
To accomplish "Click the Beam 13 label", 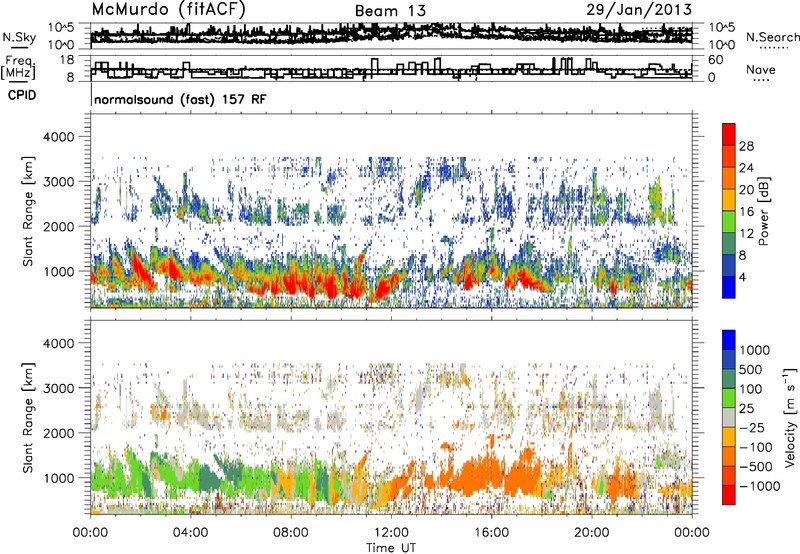I will (390, 11).
